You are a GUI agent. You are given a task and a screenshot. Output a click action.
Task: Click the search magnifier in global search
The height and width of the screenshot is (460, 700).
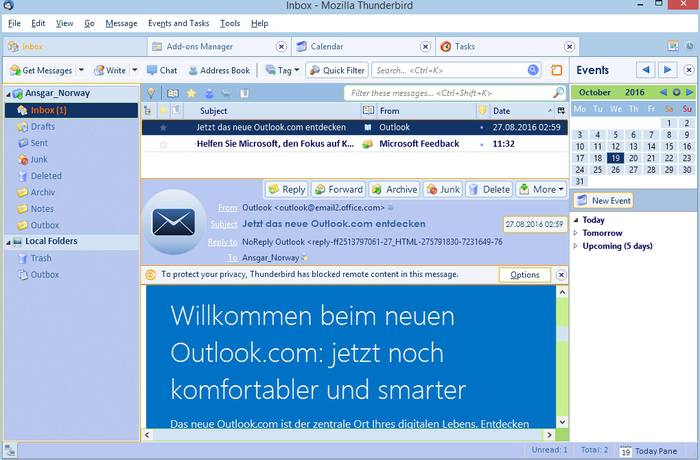tap(533, 70)
